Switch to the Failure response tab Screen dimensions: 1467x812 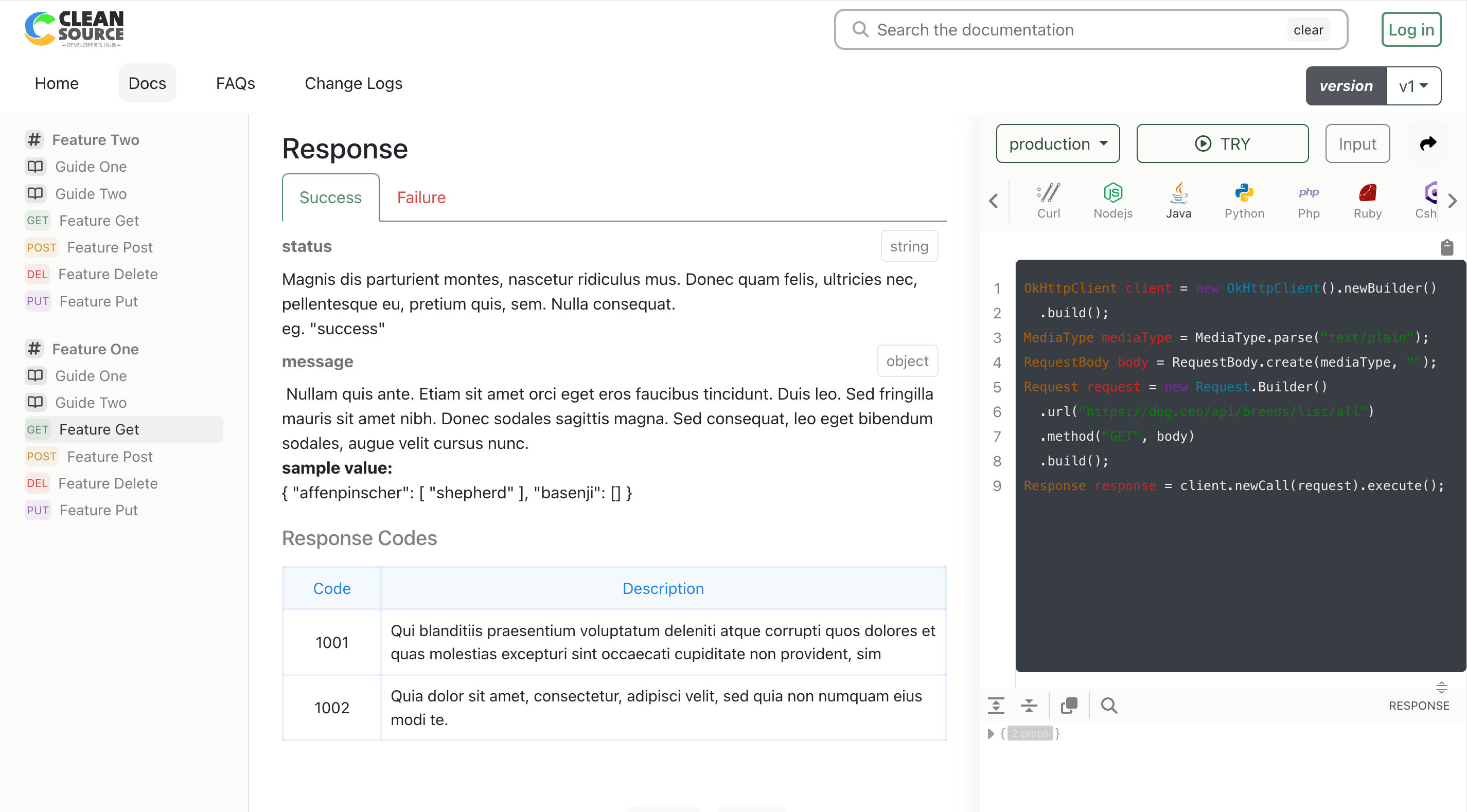(421, 197)
